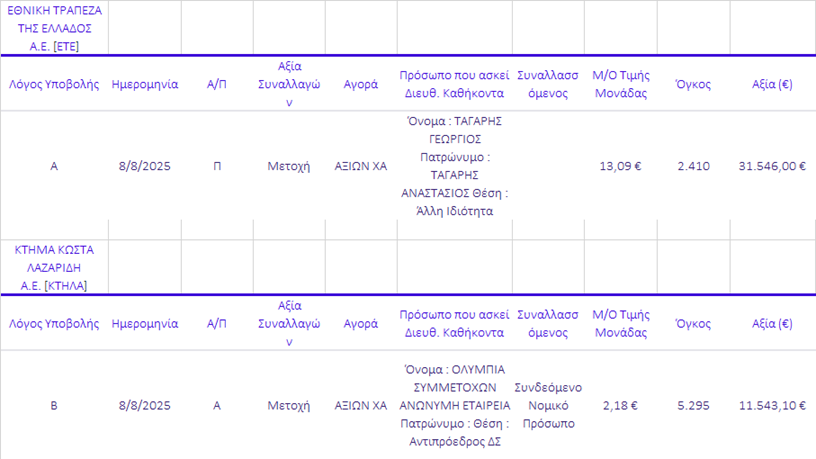Viewport: 816px width, 459px height.
Task: Click the Συναλλασσόμενος header in the ΕΤΕ table
Action: 548,84
